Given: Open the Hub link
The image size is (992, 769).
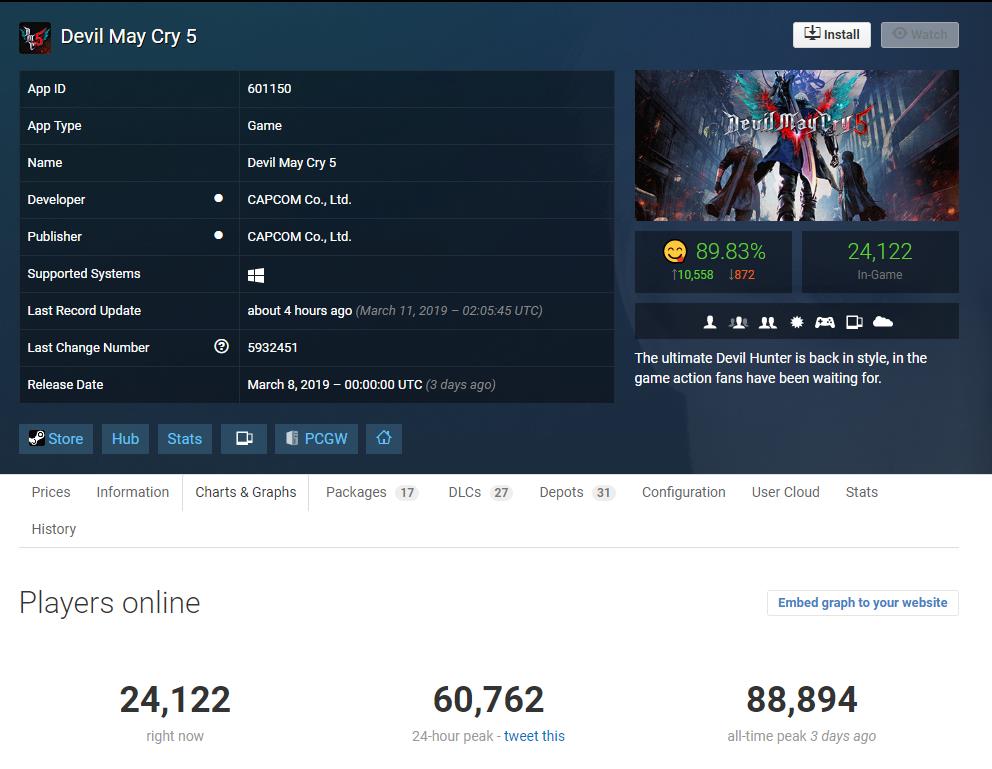Looking at the screenshot, I should pyautogui.click(x=125, y=439).
